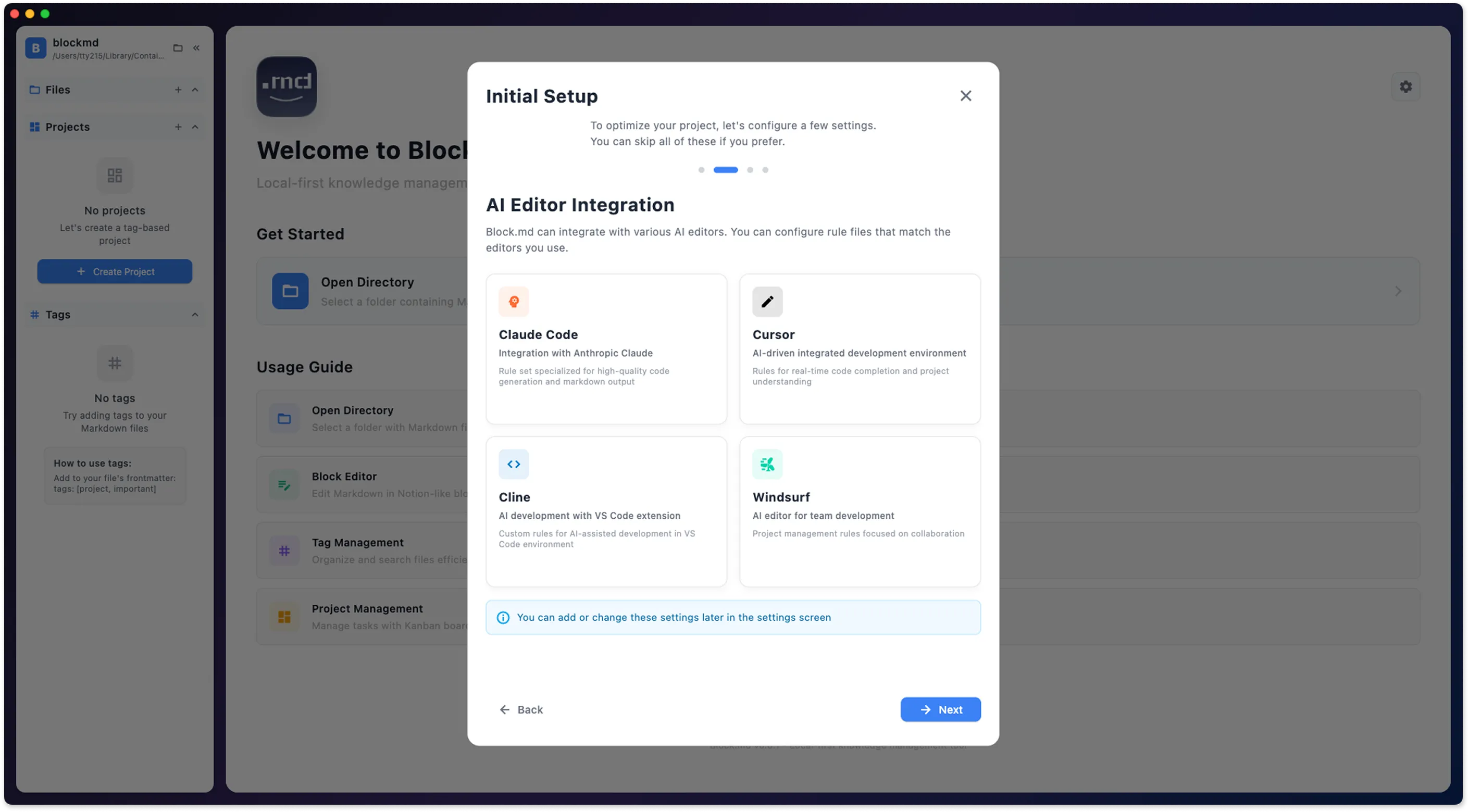Click the empty projects grid icon
1469x812 pixels.
click(115, 175)
